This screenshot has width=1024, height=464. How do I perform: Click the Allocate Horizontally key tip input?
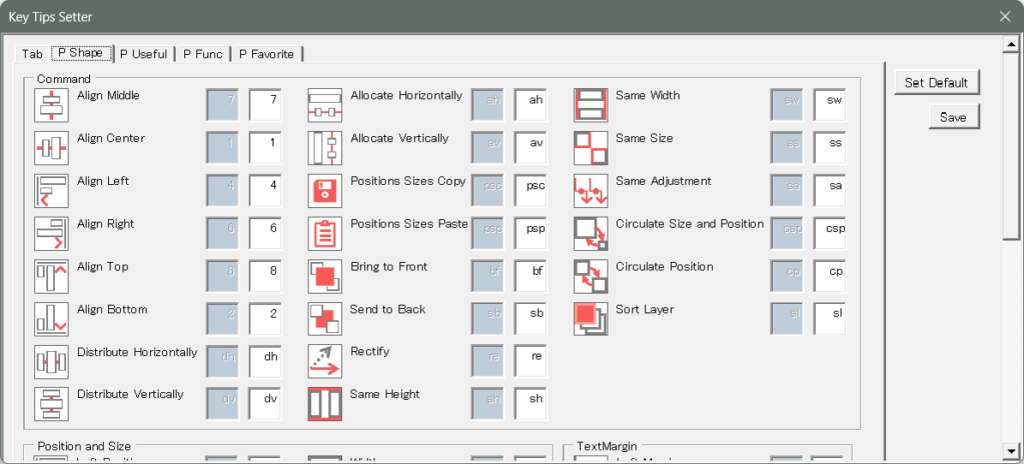pos(531,105)
